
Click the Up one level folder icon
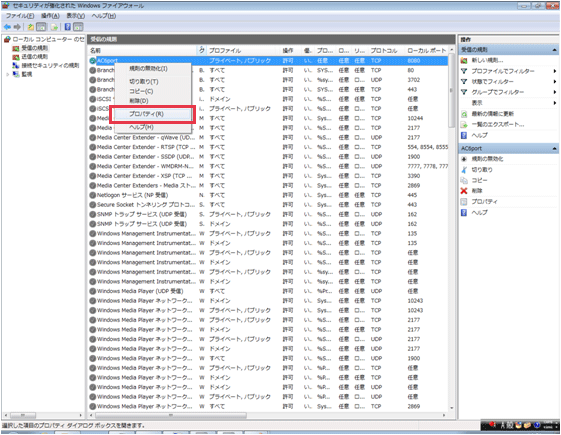pos(31,27)
